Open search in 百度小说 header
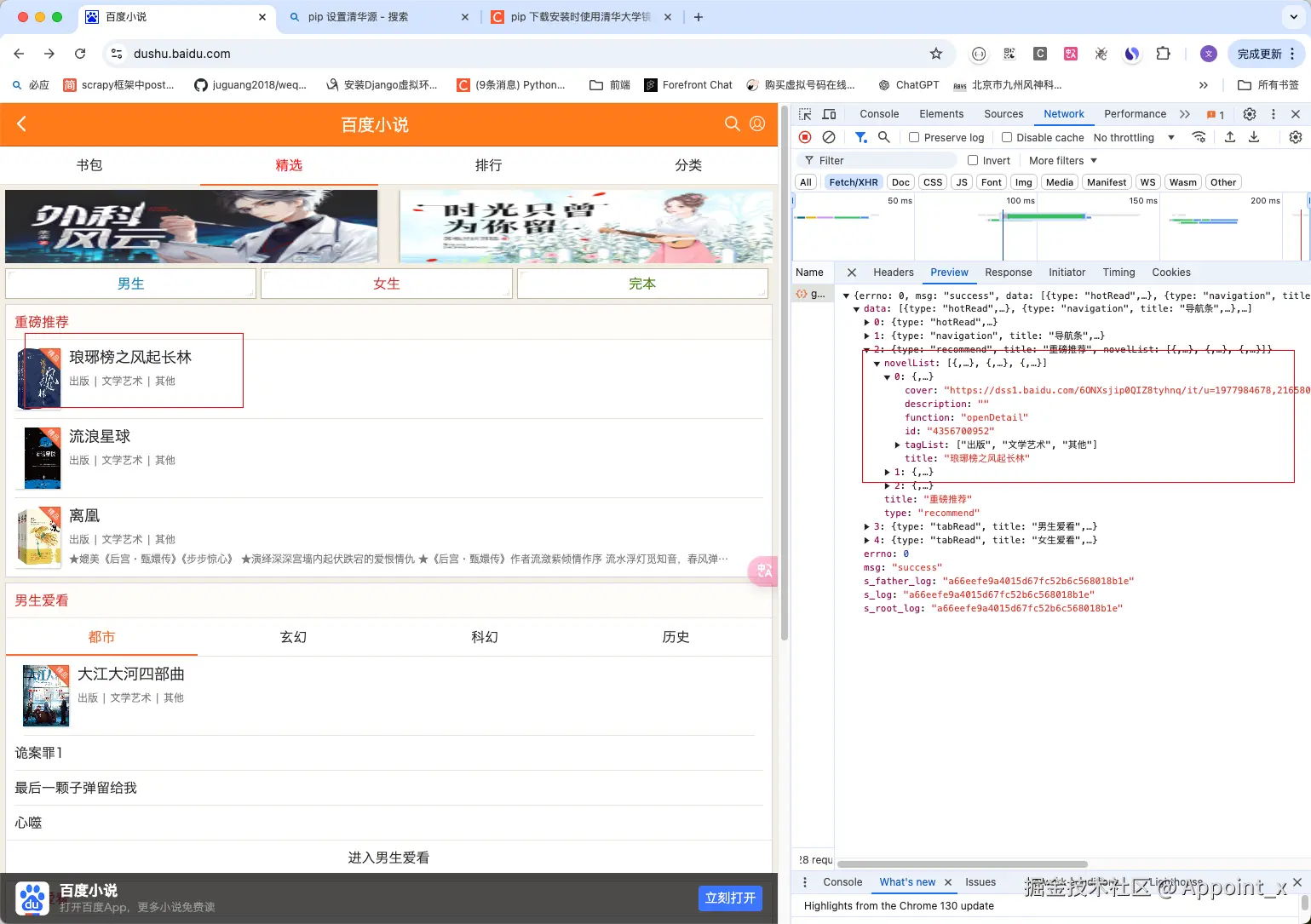Image resolution: width=1311 pixels, height=924 pixels. click(x=732, y=123)
